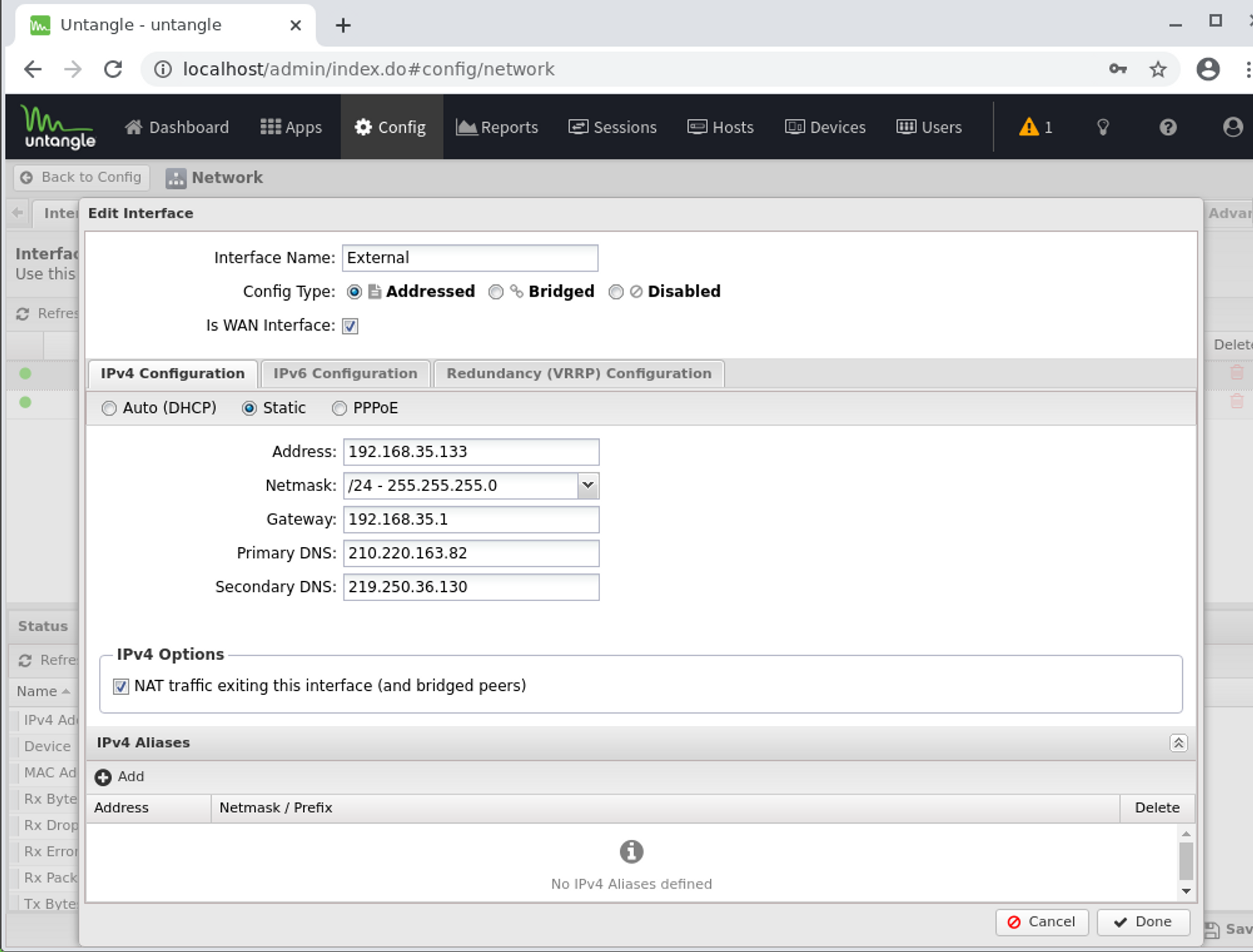Select Bridged config type
Viewport: 1253px width, 952px height.
click(496, 292)
